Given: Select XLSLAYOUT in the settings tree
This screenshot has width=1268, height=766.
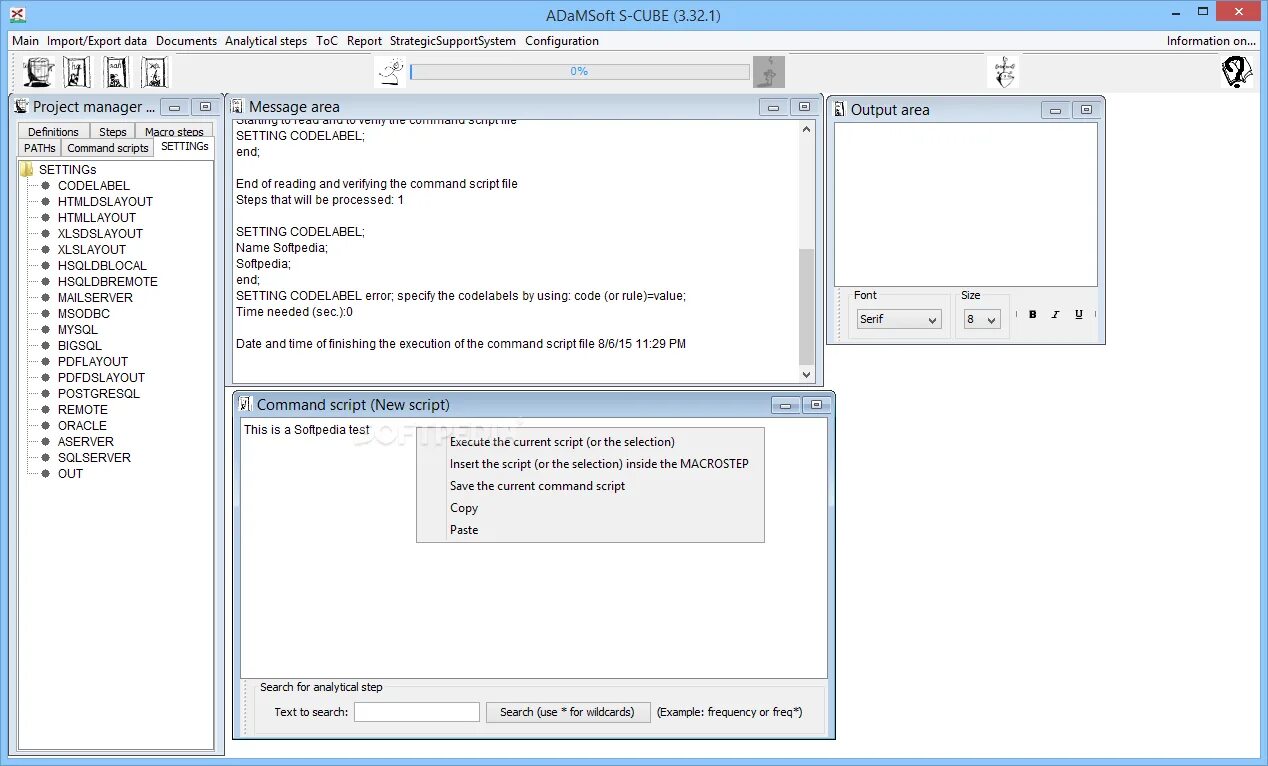Looking at the screenshot, I should click(x=92, y=250).
